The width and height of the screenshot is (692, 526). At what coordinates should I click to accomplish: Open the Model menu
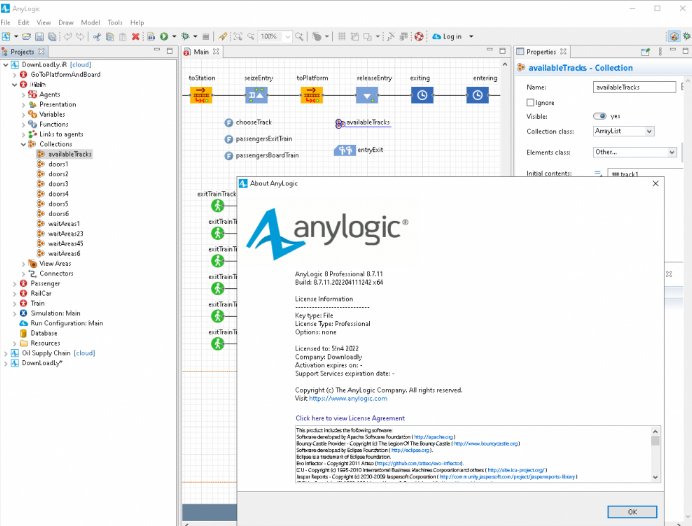90,22
